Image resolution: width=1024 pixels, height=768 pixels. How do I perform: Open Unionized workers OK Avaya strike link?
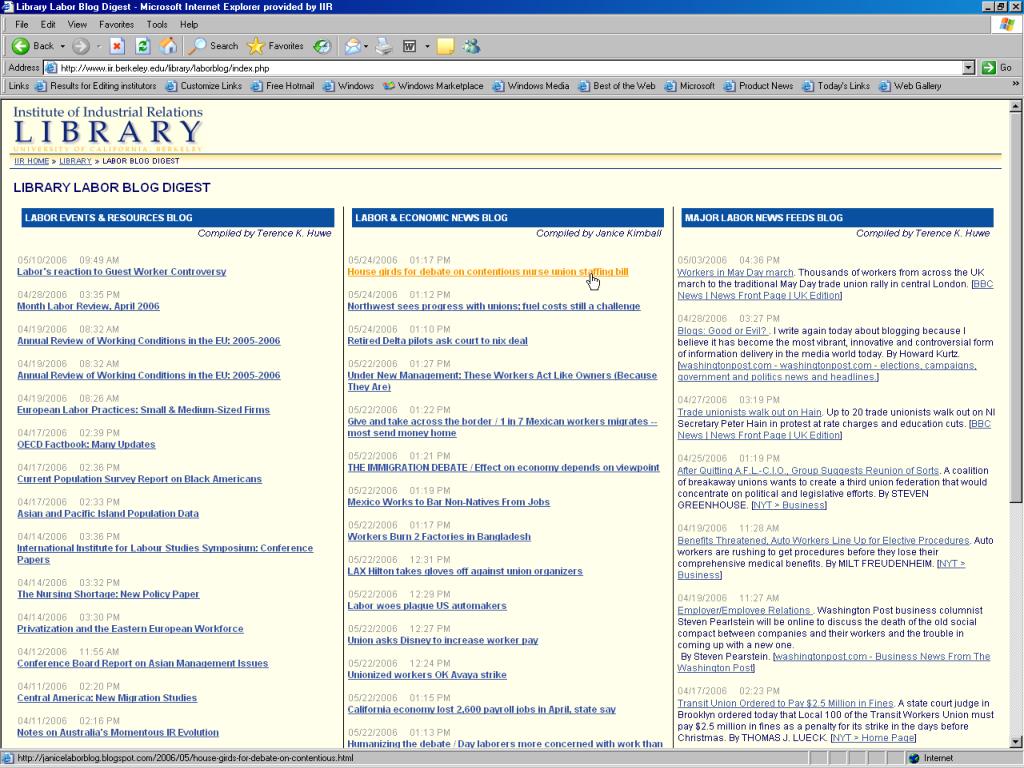427,675
